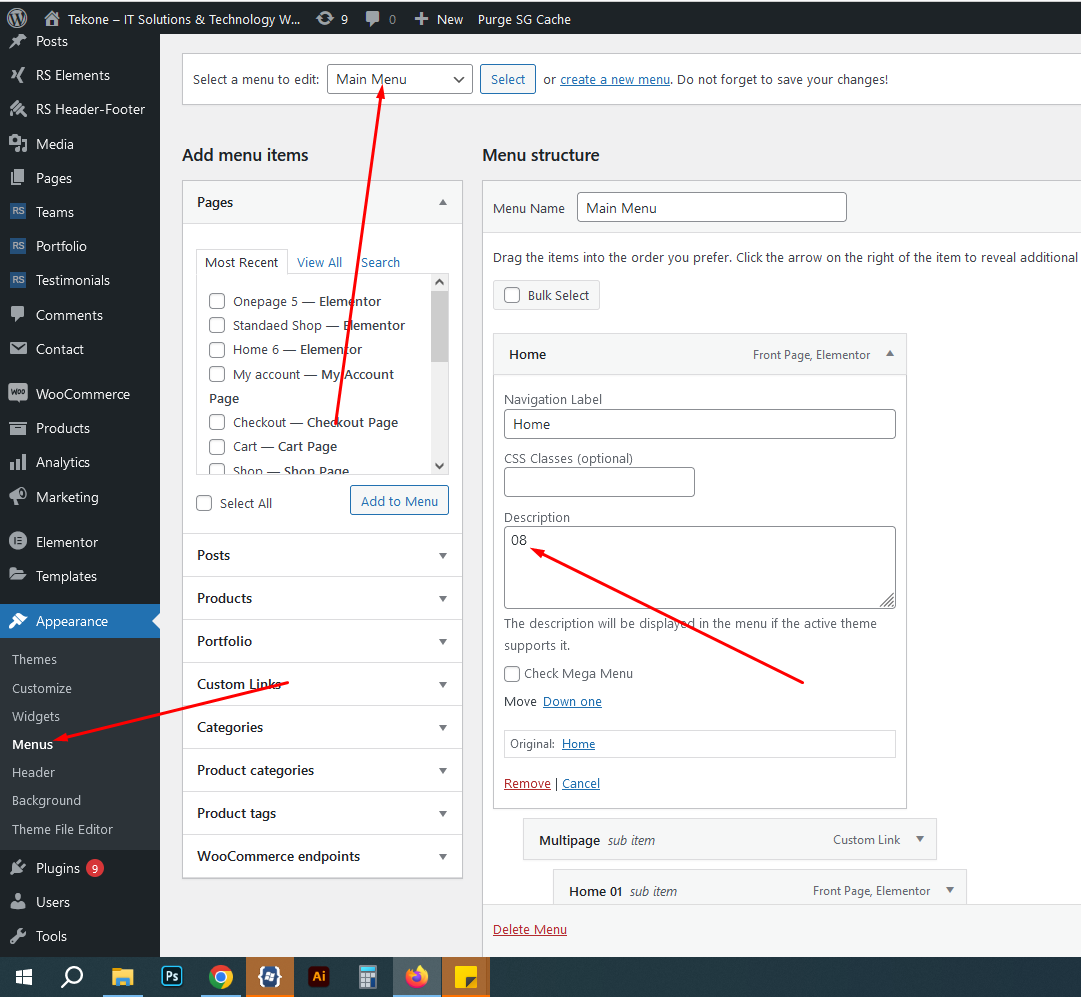
Task: Expand the Products panel in Add menu items
Action: click(x=443, y=598)
